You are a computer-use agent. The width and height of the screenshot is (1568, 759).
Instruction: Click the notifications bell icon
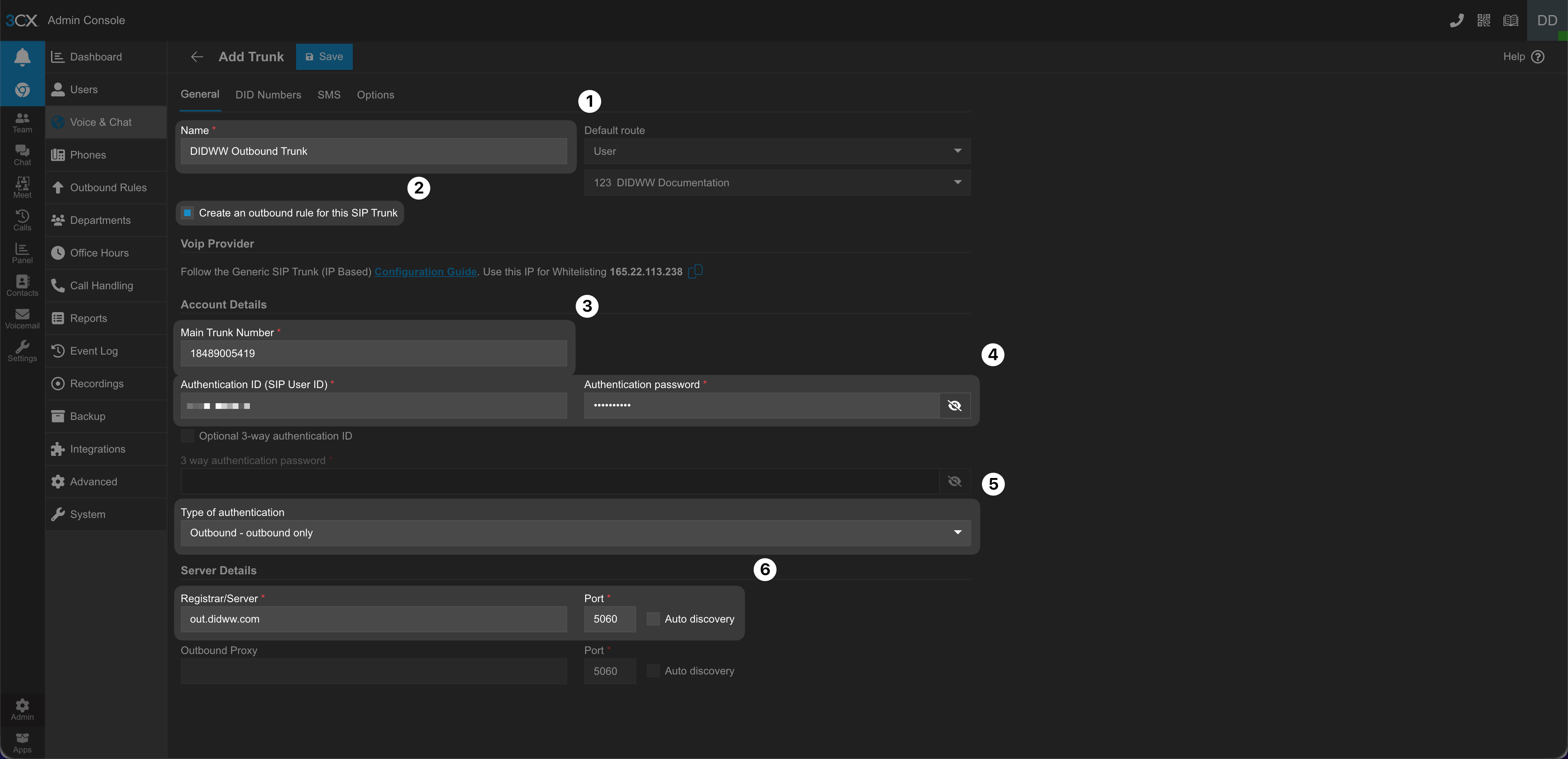(x=22, y=57)
